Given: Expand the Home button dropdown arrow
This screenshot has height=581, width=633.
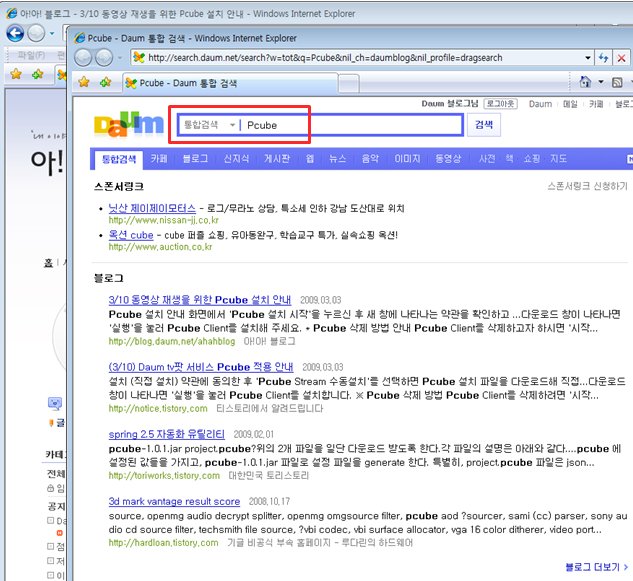Looking at the screenshot, I should click(x=601, y=82).
